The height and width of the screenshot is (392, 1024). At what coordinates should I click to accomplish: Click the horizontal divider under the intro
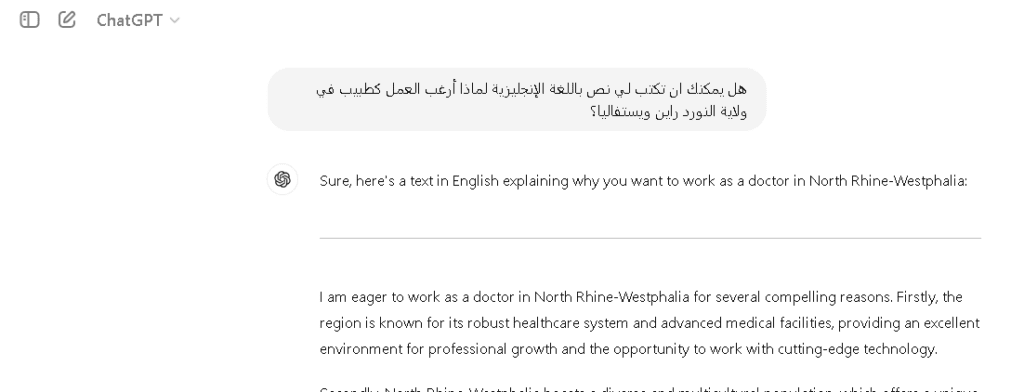[x=650, y=238]
